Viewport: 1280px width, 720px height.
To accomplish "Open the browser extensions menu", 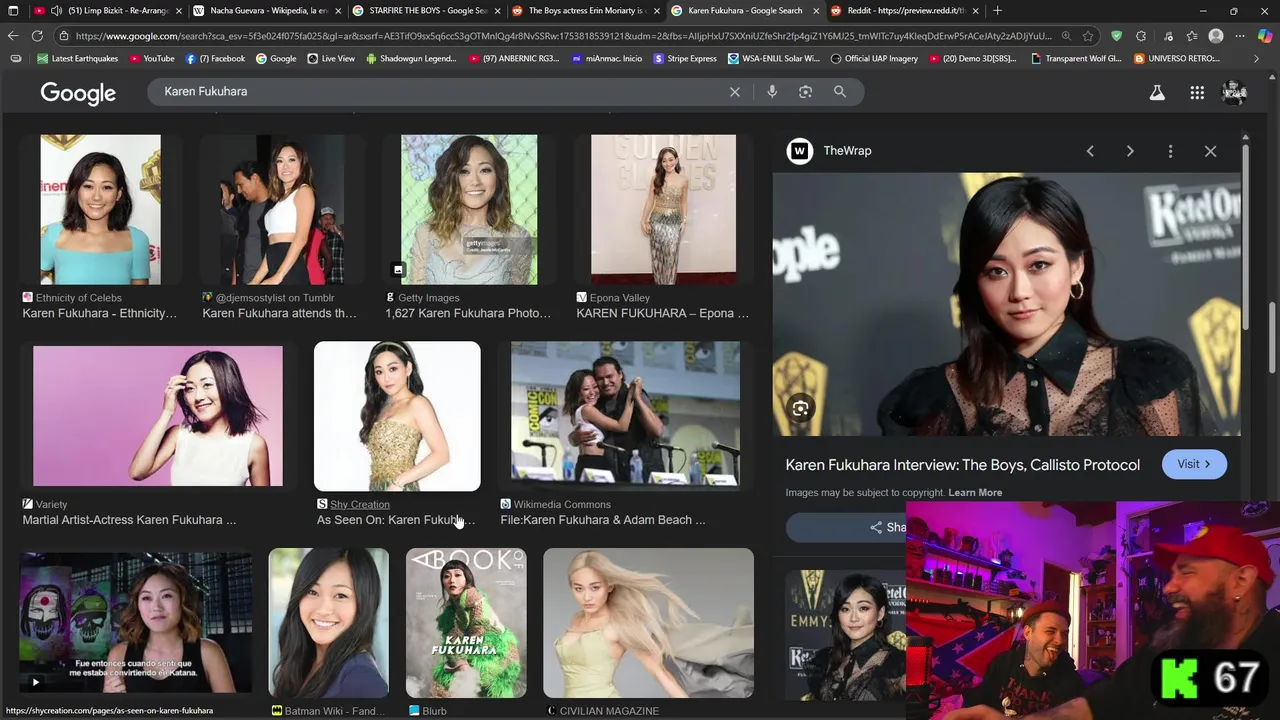I will [x=1141, y=36].
